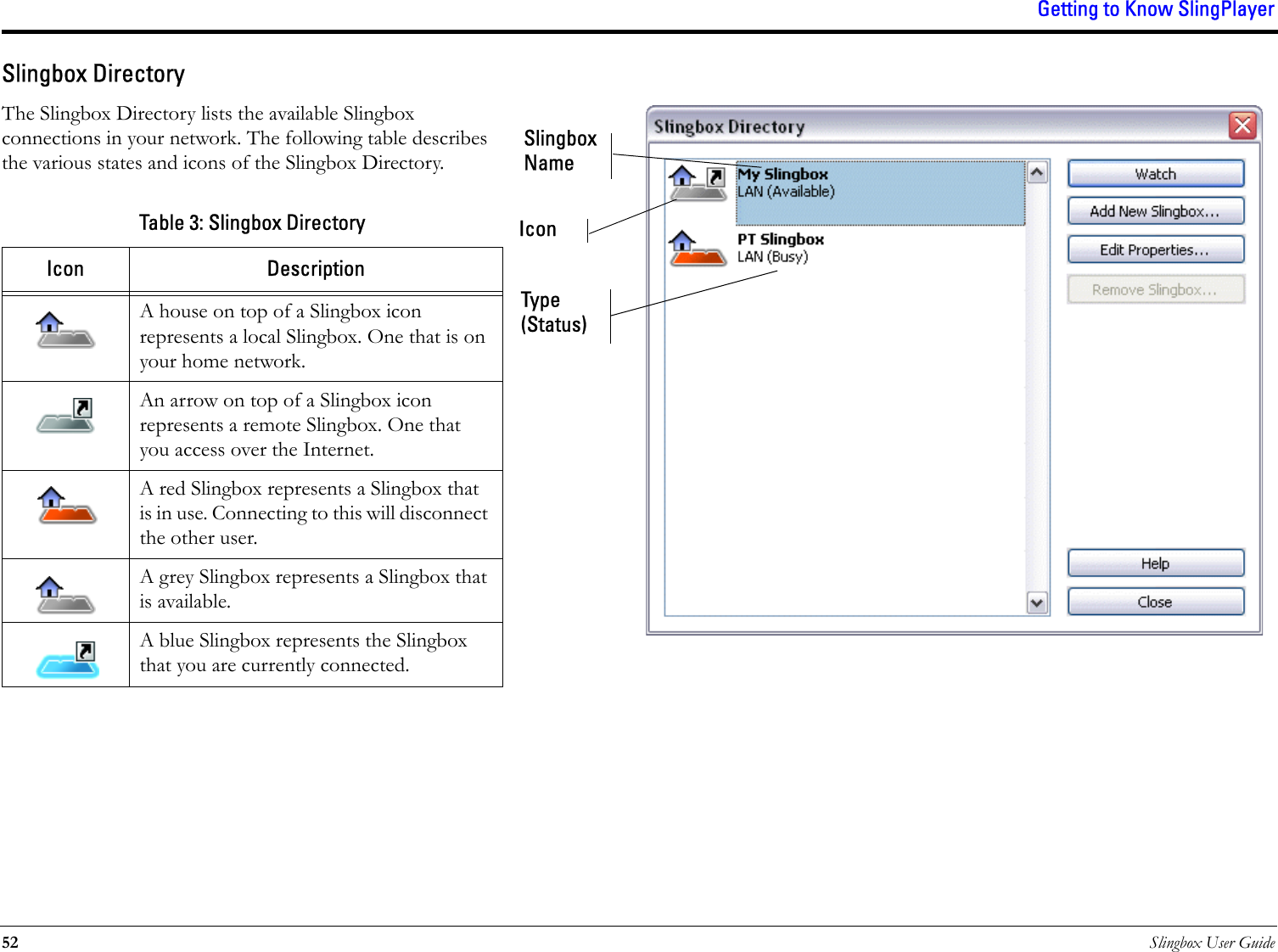
Task: Click the grey house icon of My Slingbox
Action: pos(698,183)
